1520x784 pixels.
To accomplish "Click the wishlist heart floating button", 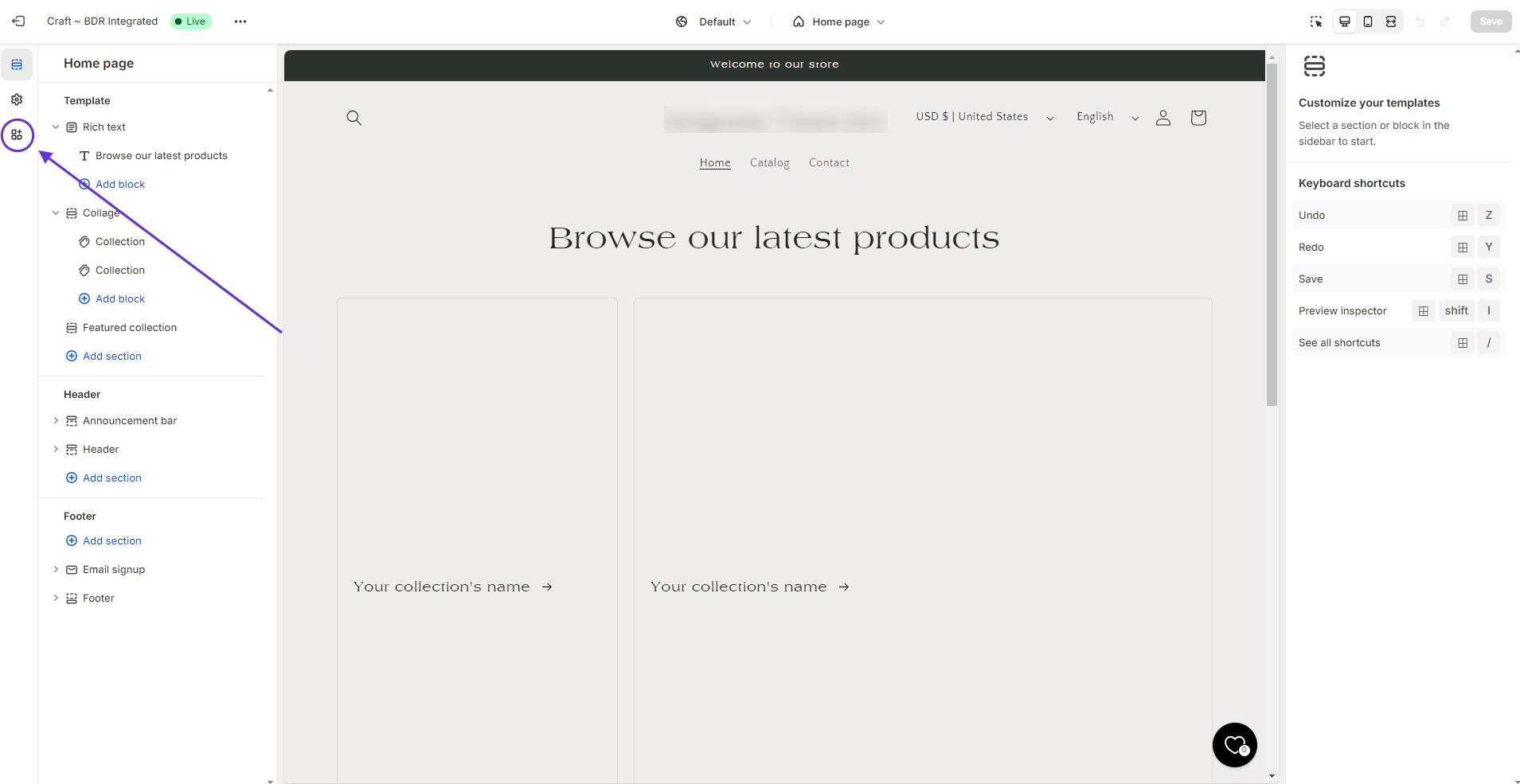I will coord(1234,745).
